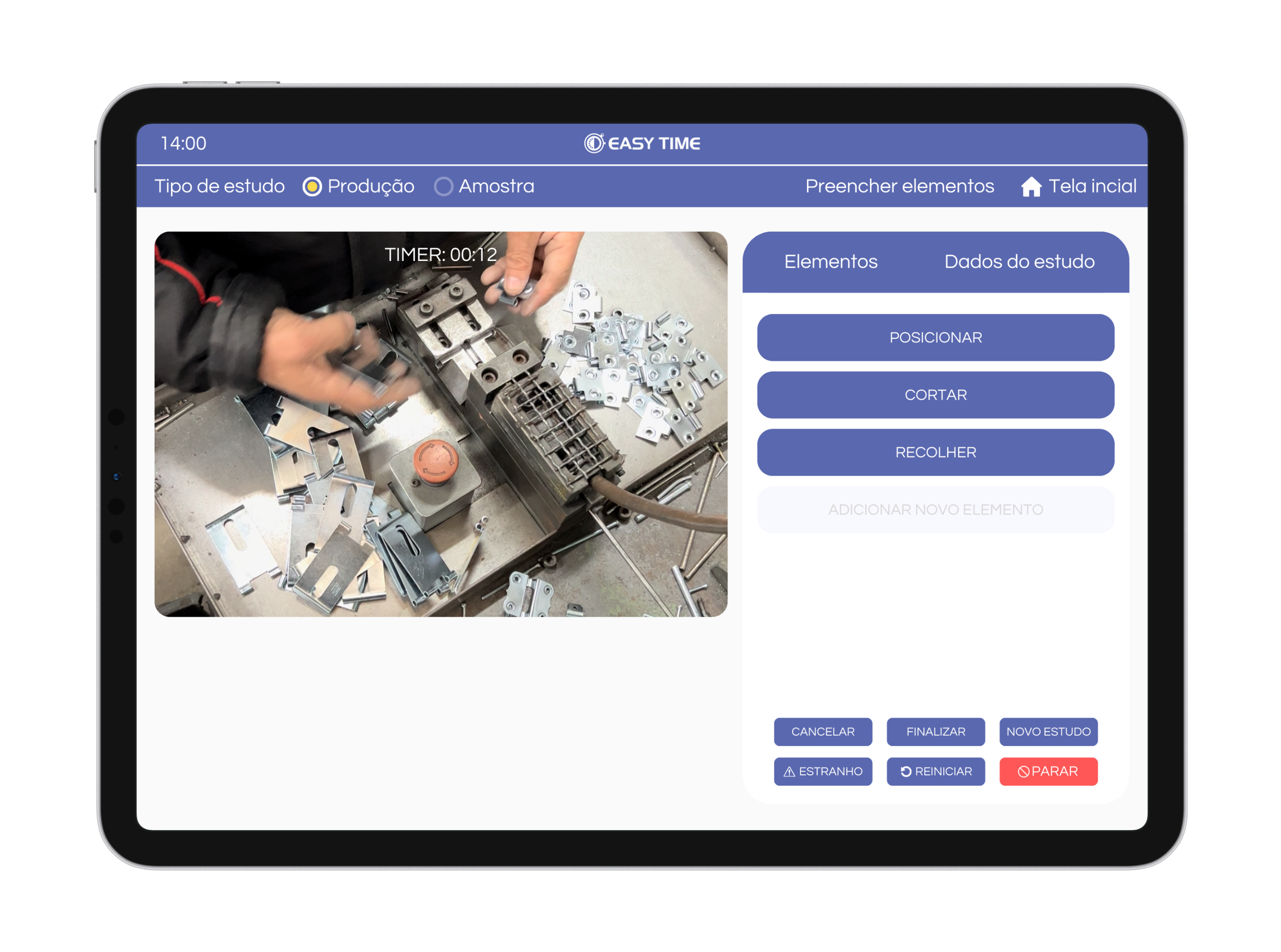Click the Tipo de estudo label
The width and height of the screenshot is (1281, 952).
click(220, 186)
